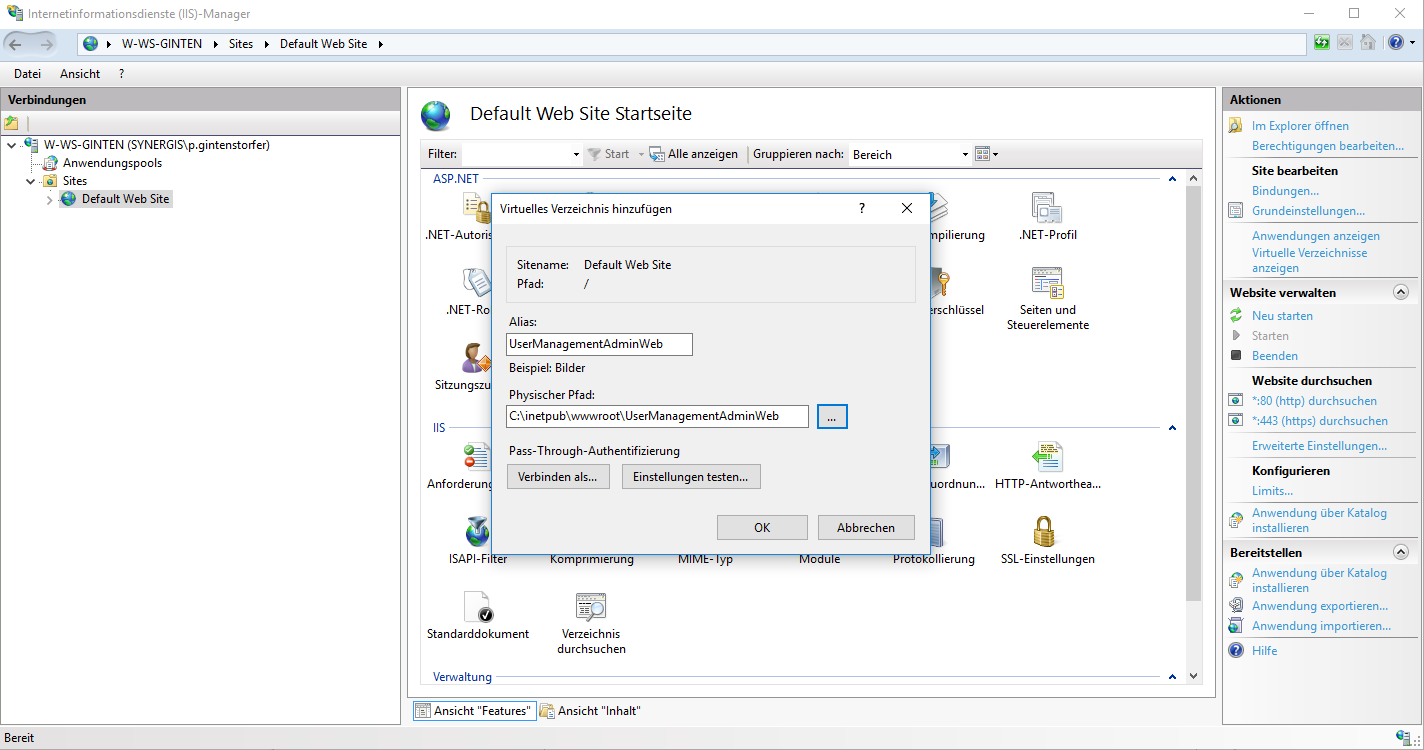Click the .NET-Profil icon

tap(1046, 209)
